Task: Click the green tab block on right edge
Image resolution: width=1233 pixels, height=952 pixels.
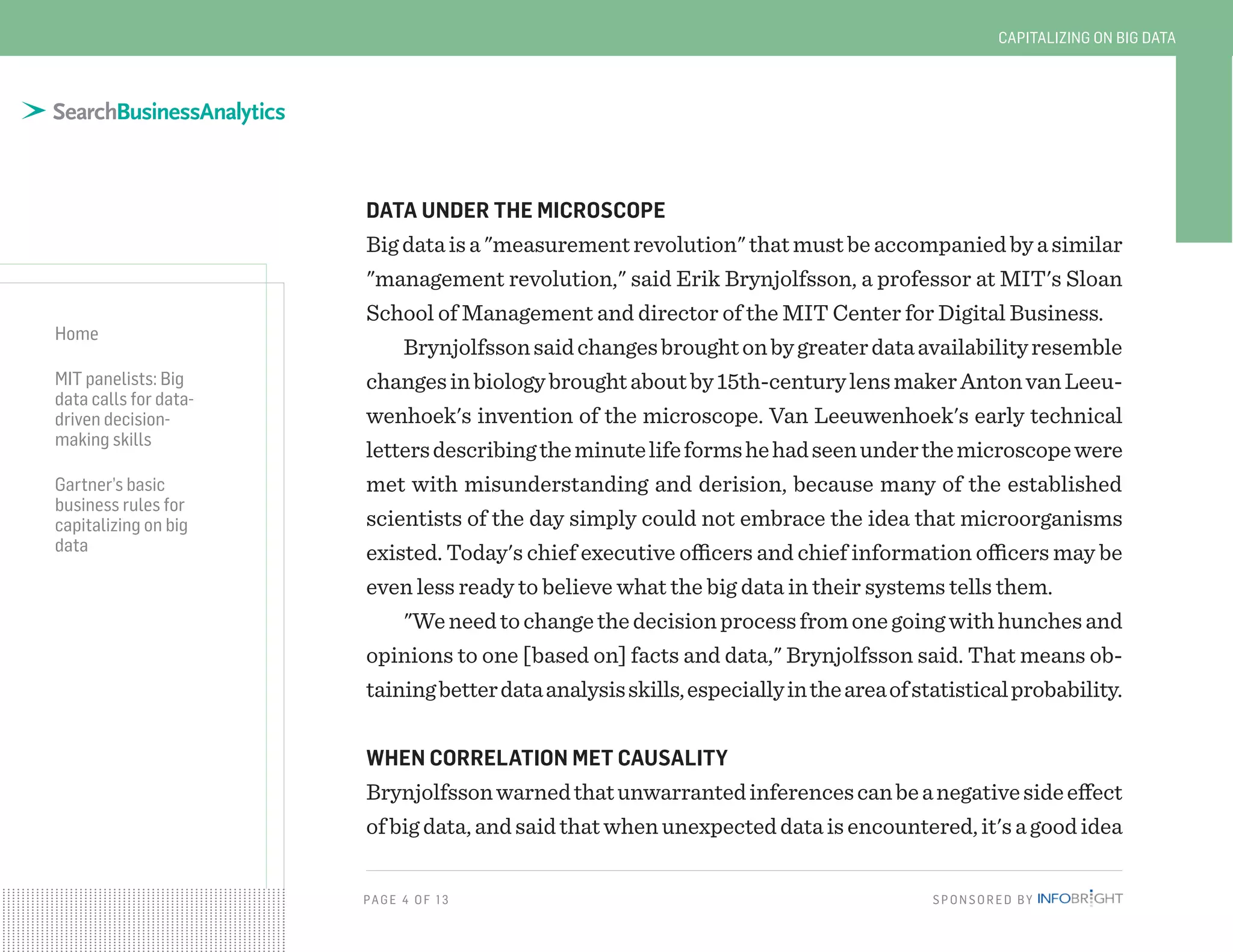Action: point(1203,150)
